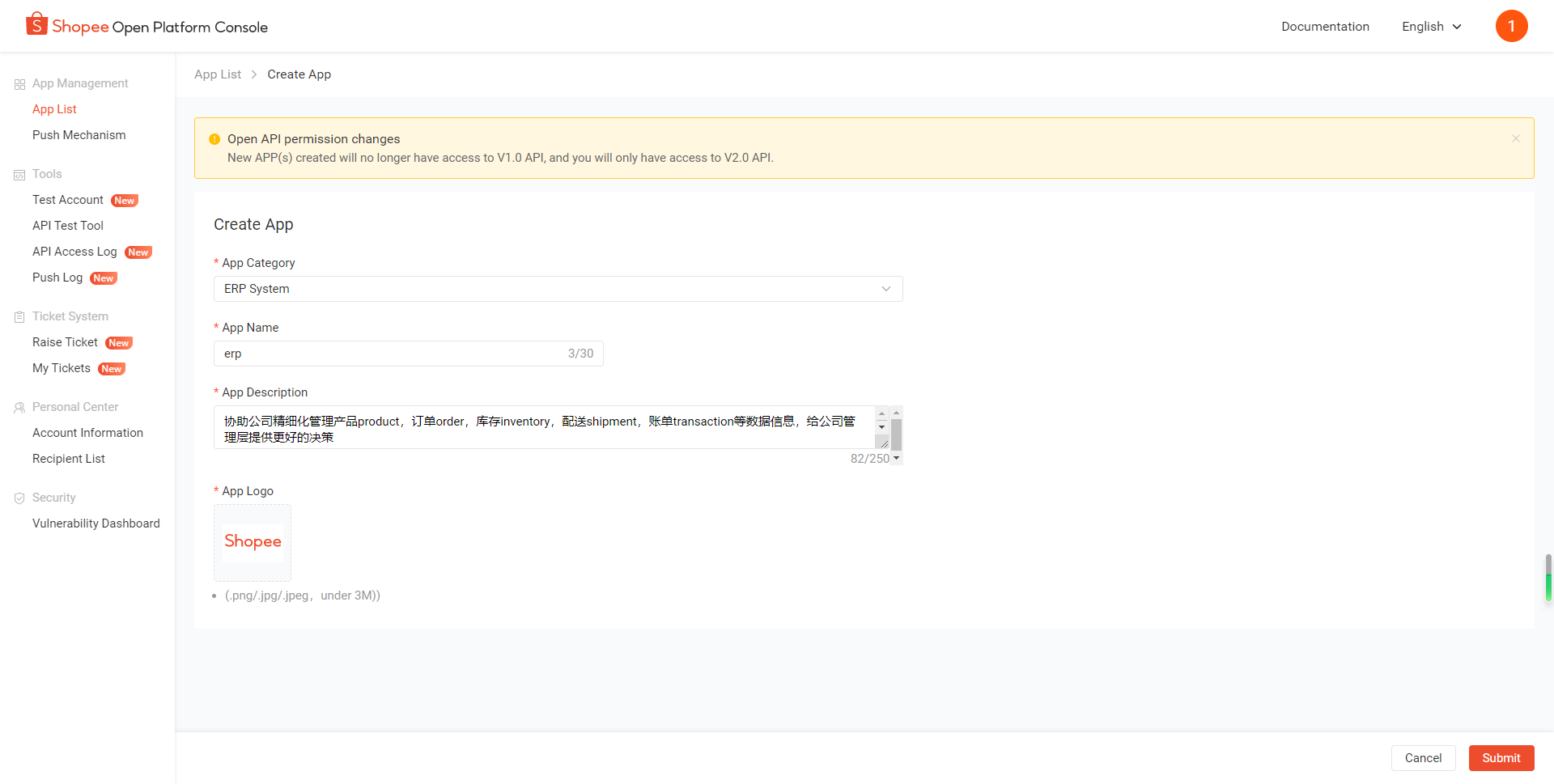This screenshot has height=784, width=1554.
Task: Click the Cancel button
Action: 1423,758
